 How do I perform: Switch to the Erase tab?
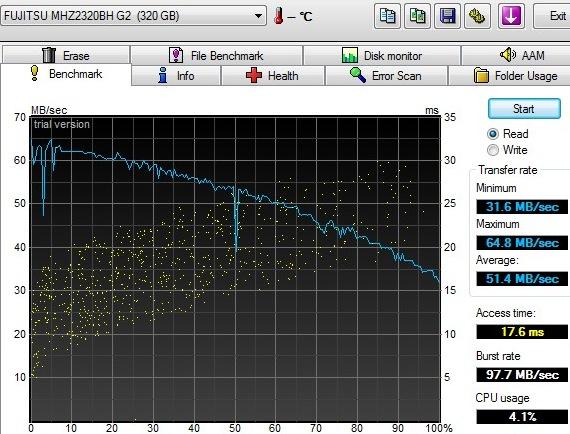(66, 55)
